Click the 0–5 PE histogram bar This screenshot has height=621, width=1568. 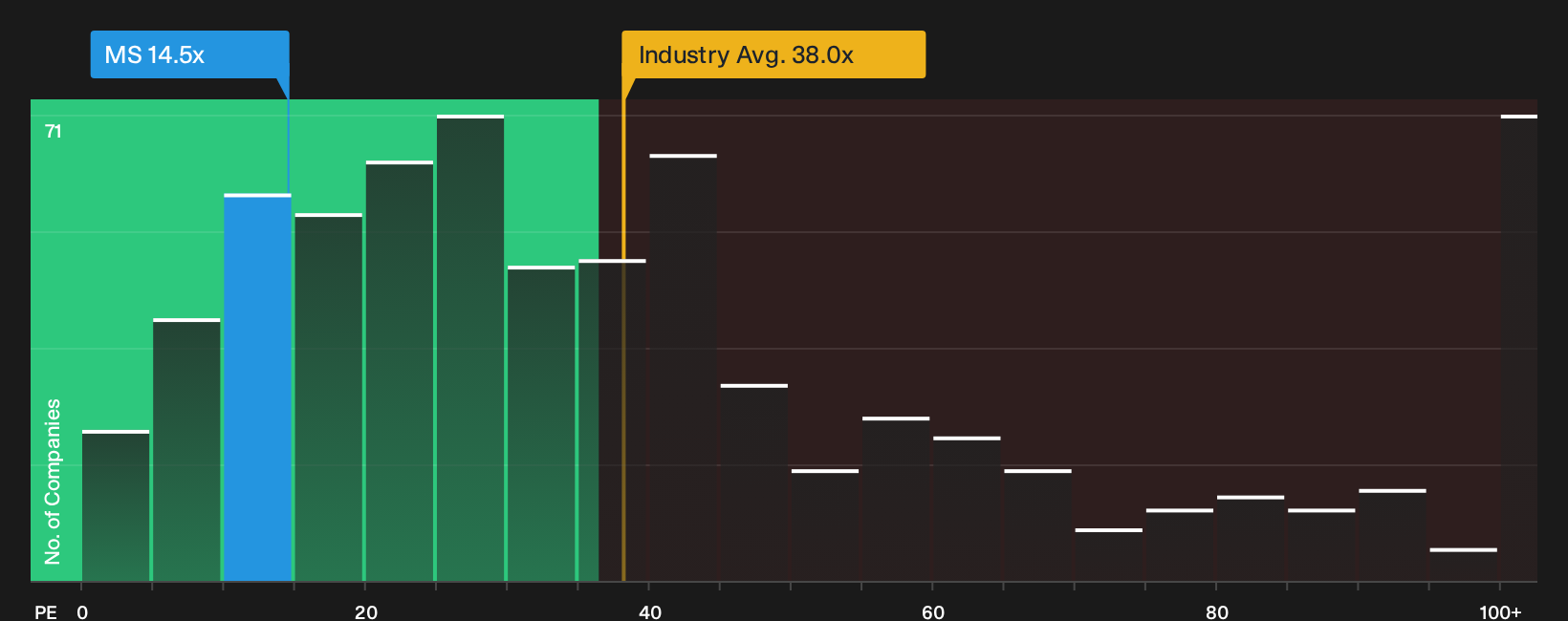[x=116, y=505]
